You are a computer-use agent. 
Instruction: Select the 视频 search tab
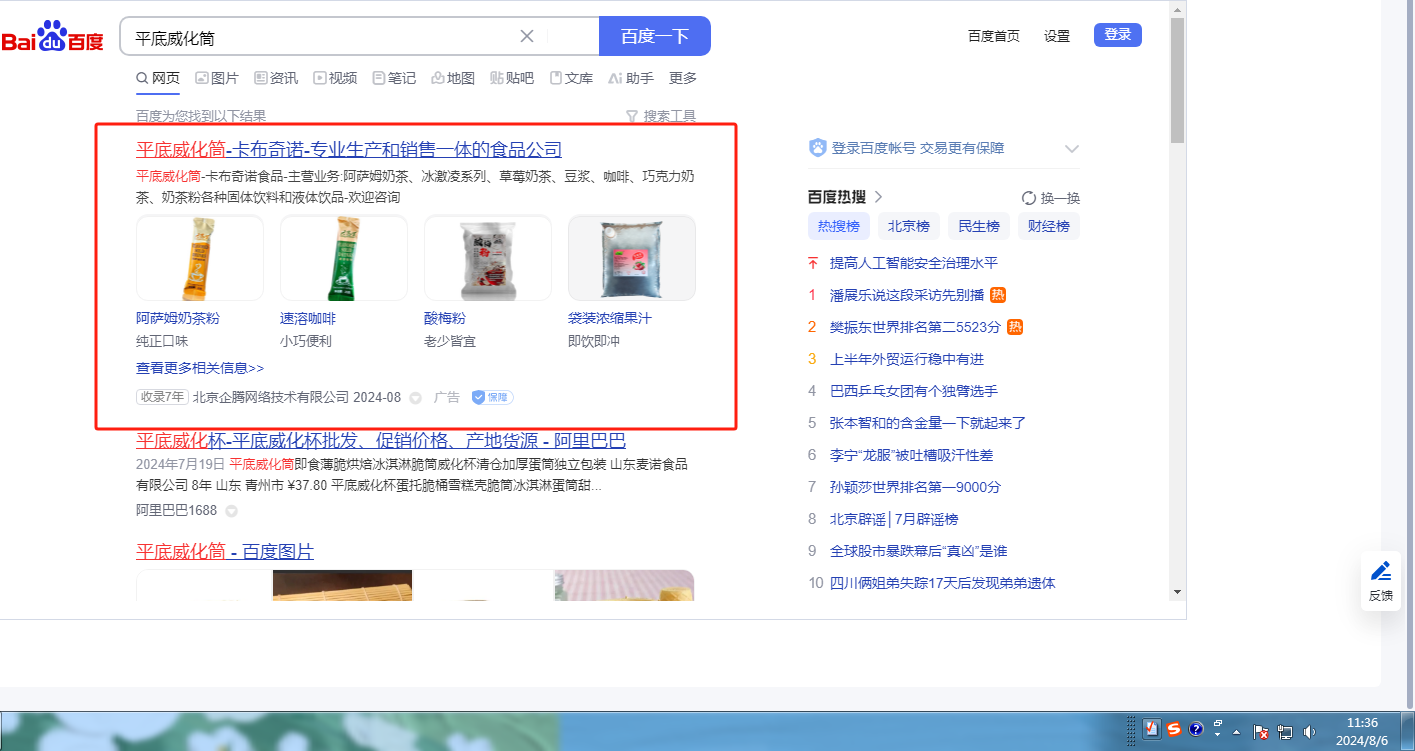[335, 78]
